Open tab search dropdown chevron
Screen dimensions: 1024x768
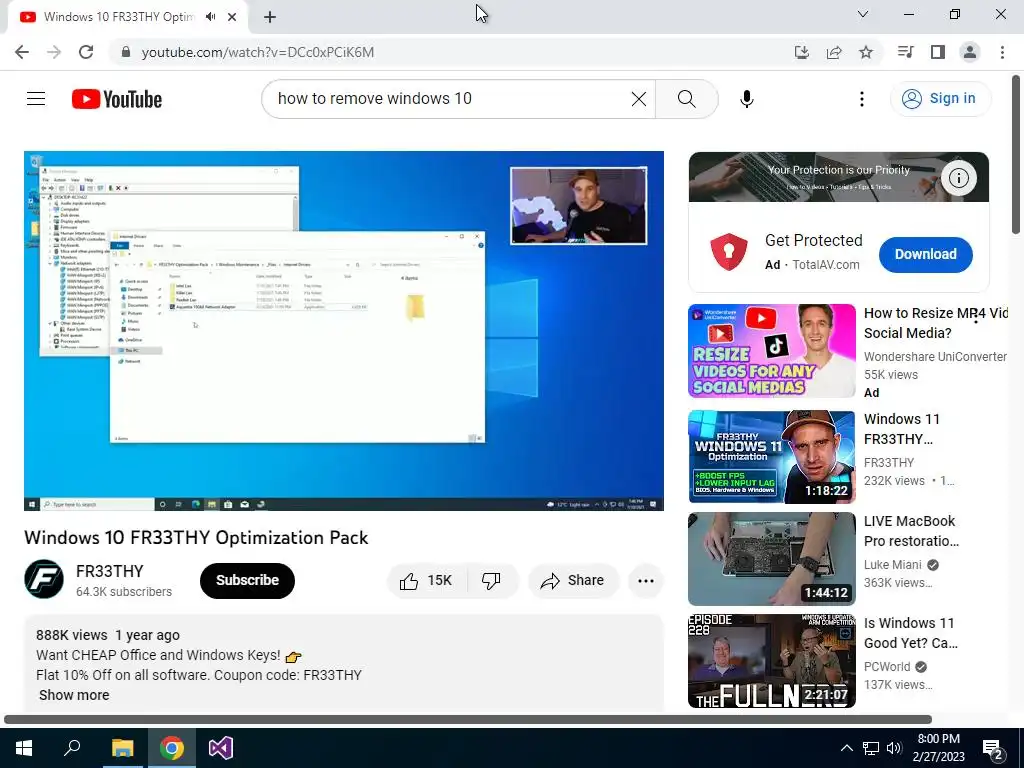coord(863,14)
